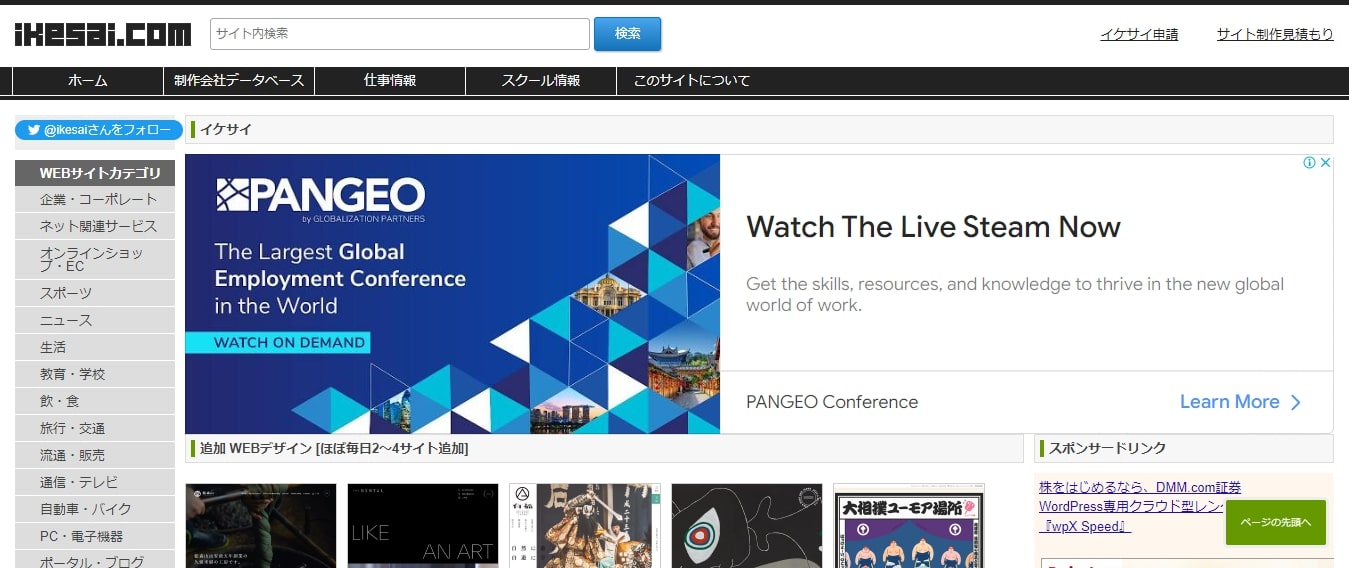Click the ikesai.com site logo
This screenshot has height=568, width=1349.
(102, 34)
